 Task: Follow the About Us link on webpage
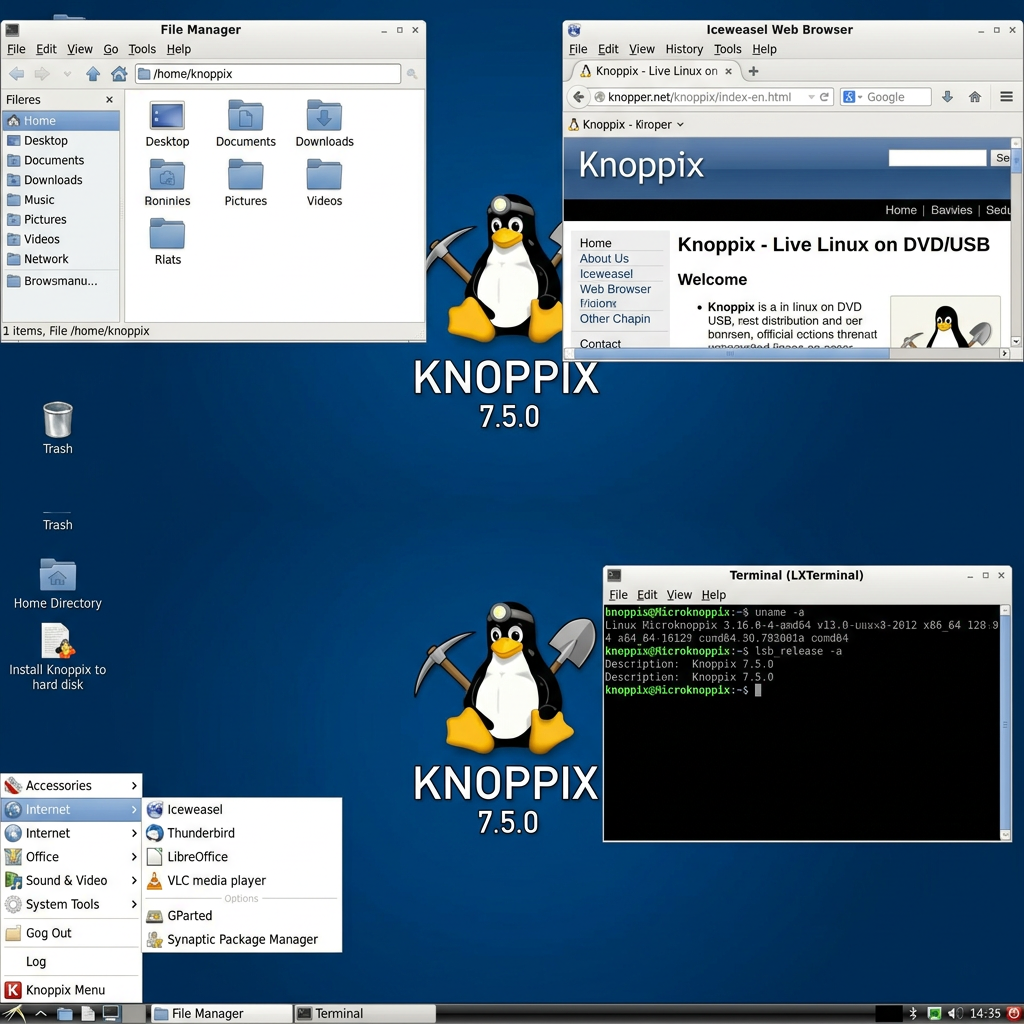point(604,259)
